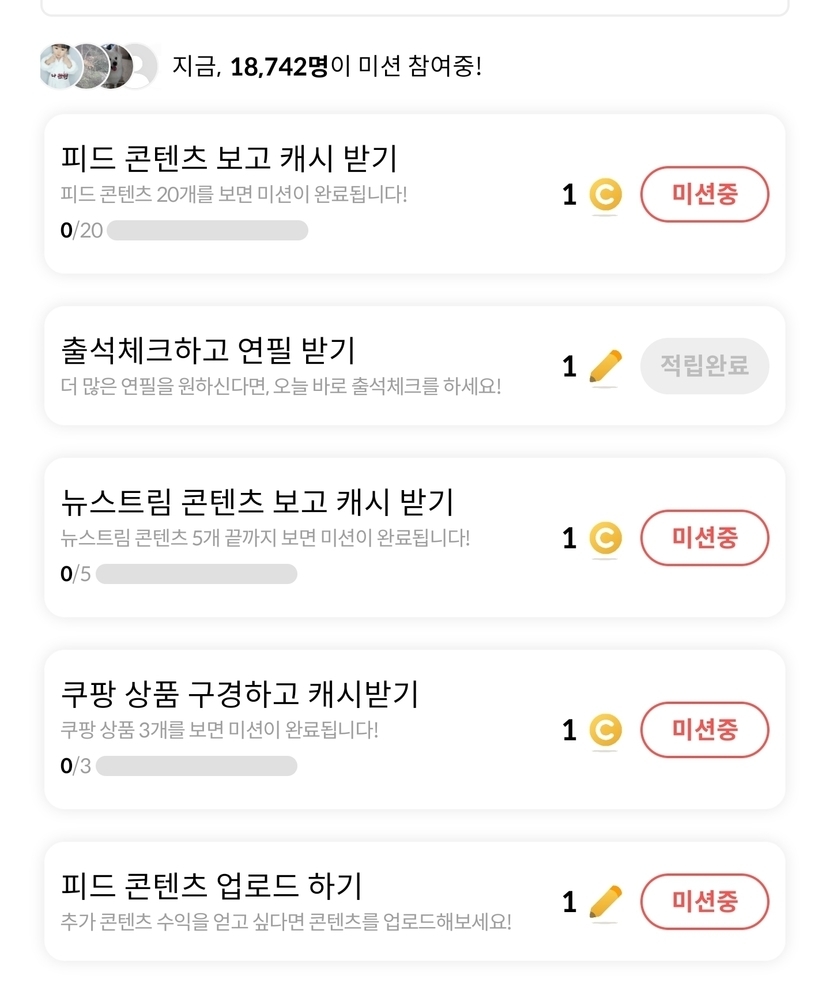Image resolution: width=830 pixels, height=983 pixels.
Task: Select the 뉴스트림 콘텐츠 보고 캐시 받기 title
Action: pyautogui.click(x=258, y=502)
